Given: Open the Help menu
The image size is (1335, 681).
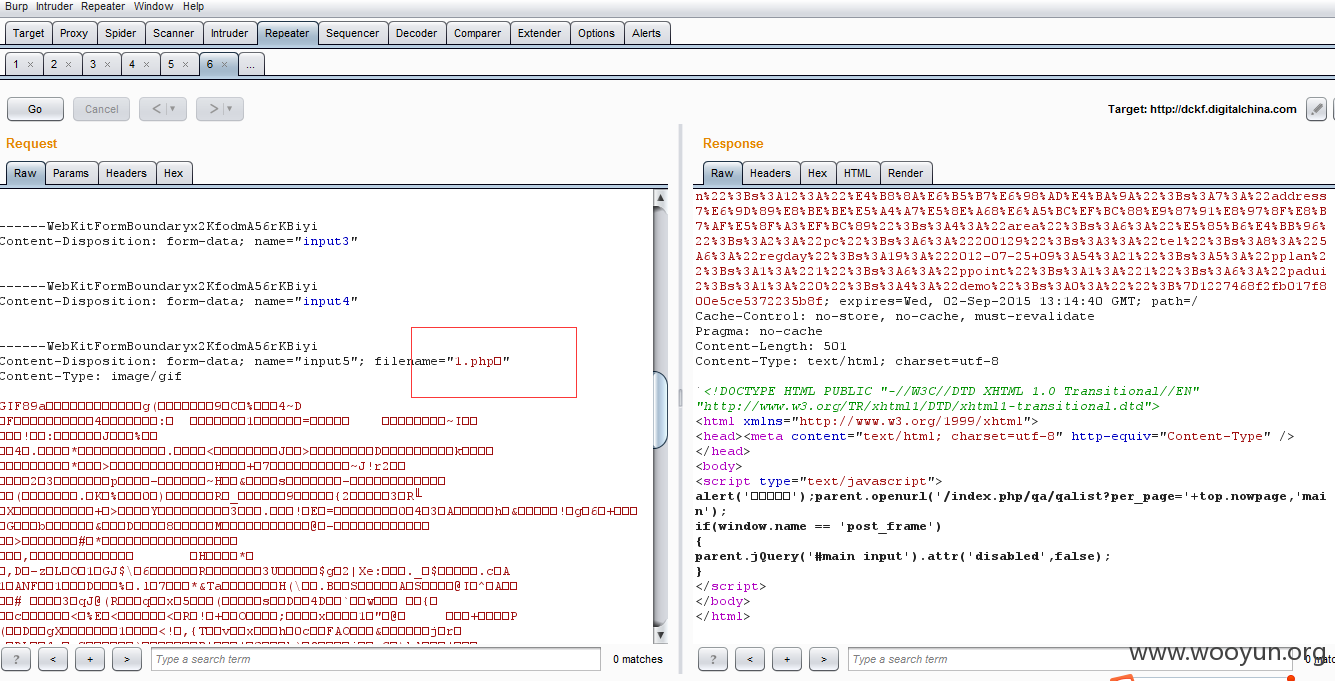Looking at the screenshot, I should point(193,6).
